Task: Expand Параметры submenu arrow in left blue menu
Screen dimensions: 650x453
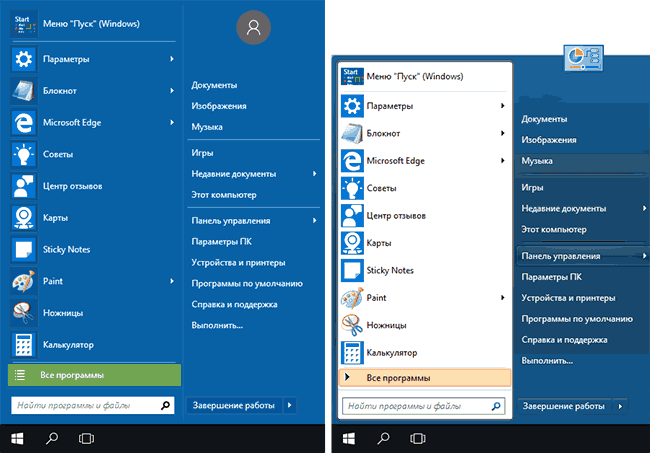Action: 172,59
